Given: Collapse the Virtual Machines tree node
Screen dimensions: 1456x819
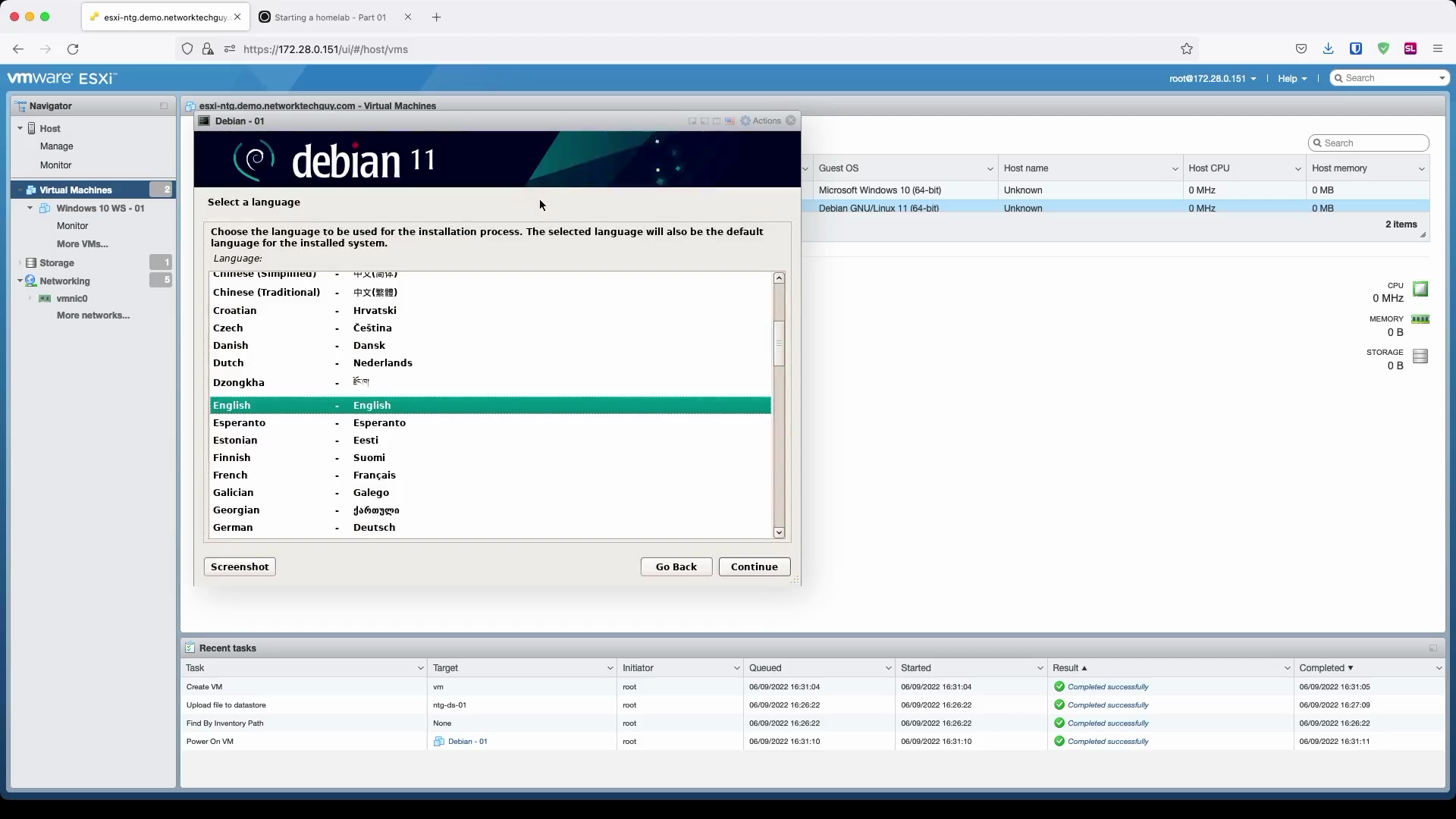Looking at the screenshot, I should click(20, 190).
